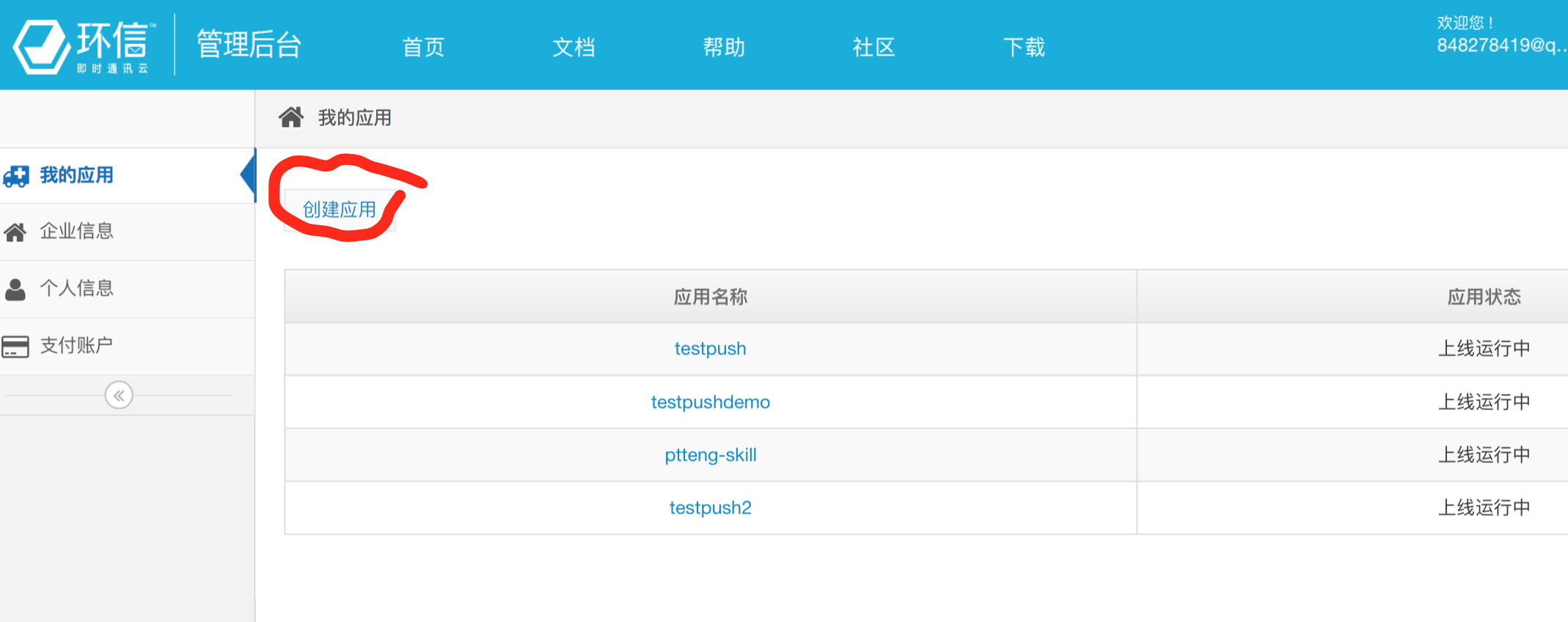Select 支付账户 in the sidebar
1568x622 pixels.
(x=76, y=345)
